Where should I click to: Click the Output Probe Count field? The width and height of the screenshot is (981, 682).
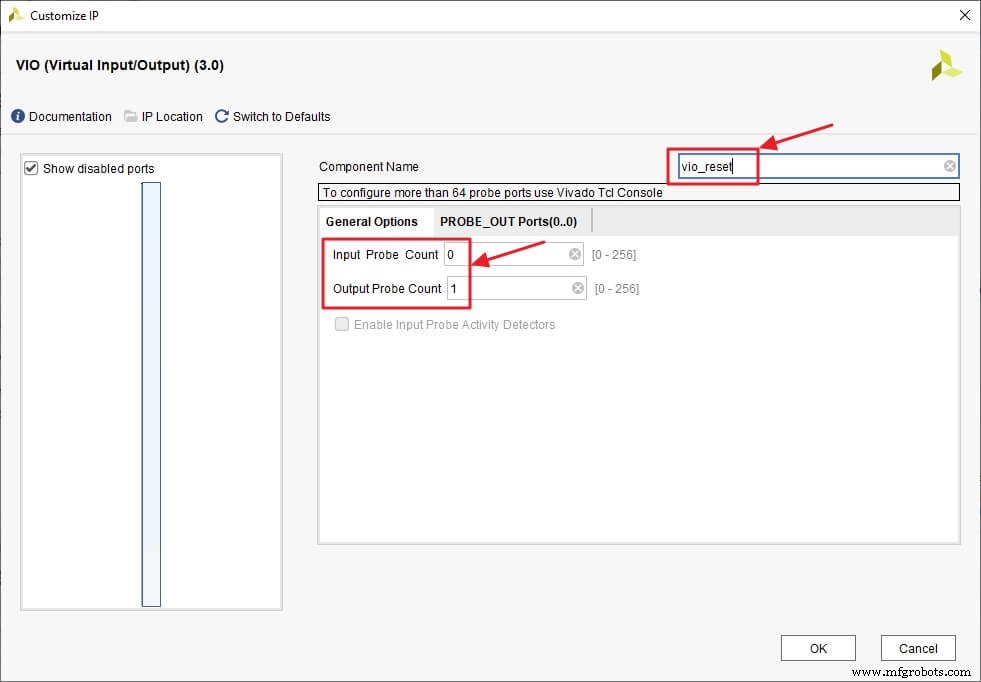[x=500, y=288]
